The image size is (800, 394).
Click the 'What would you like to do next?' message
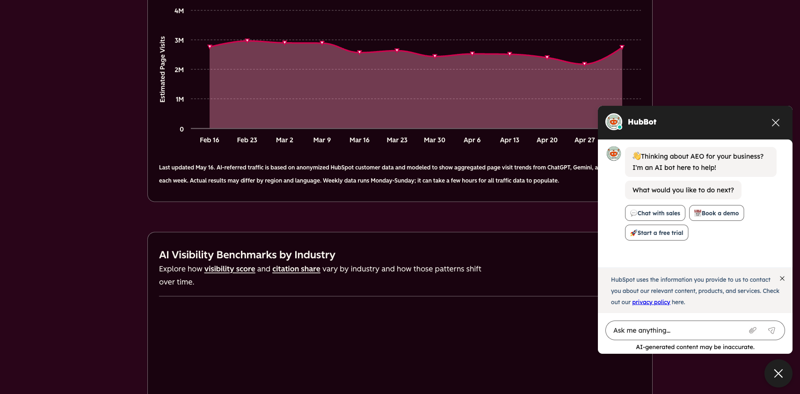point(683,190)
